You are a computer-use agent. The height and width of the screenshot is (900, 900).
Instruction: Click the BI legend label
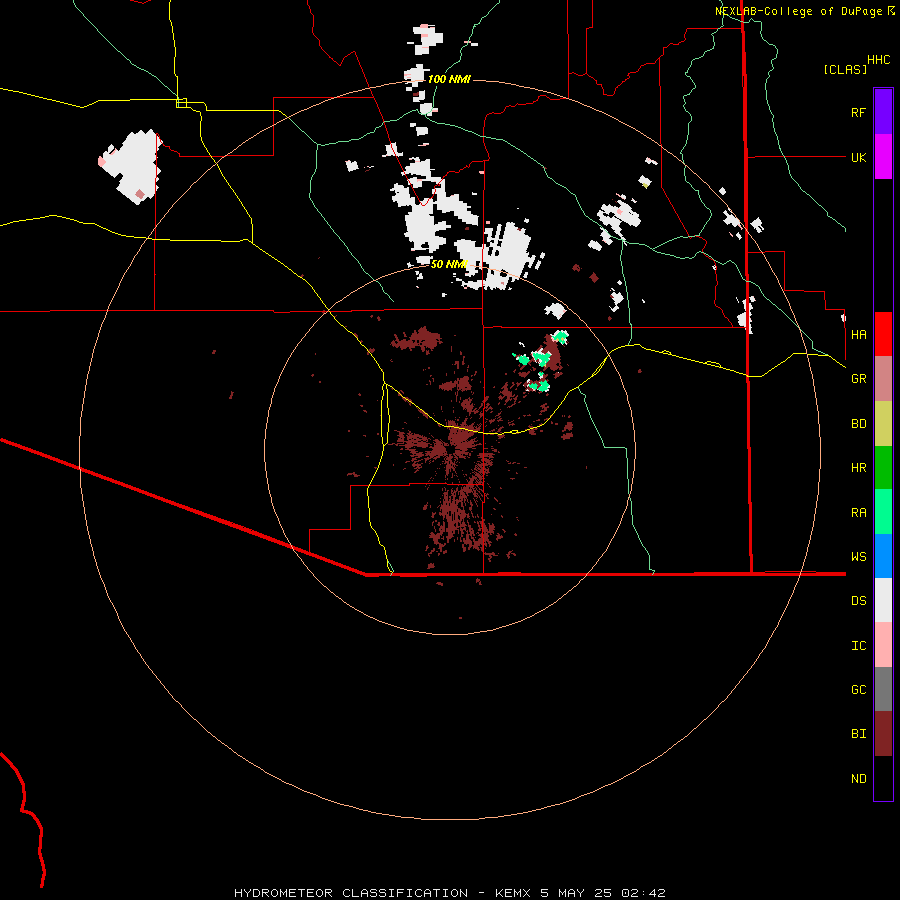pos(858,734)
